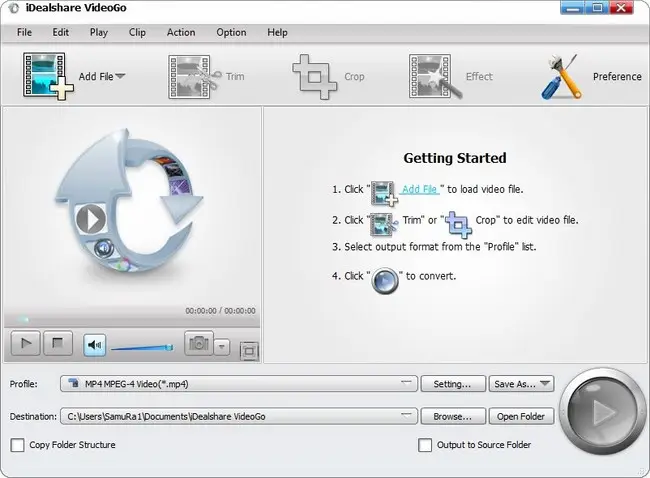Toggle fullscreen preview icon
Screen dimensions: 650x478
249,351
